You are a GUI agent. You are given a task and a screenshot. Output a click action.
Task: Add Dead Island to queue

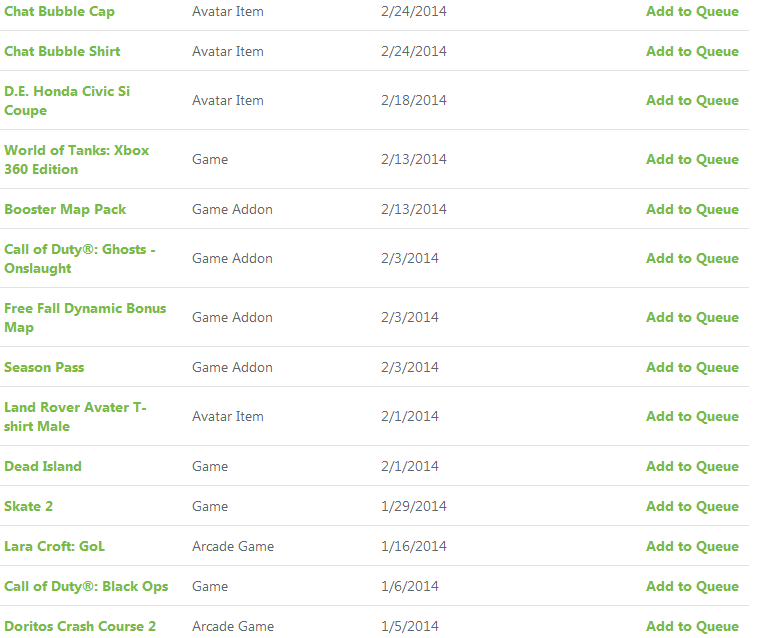692,466
